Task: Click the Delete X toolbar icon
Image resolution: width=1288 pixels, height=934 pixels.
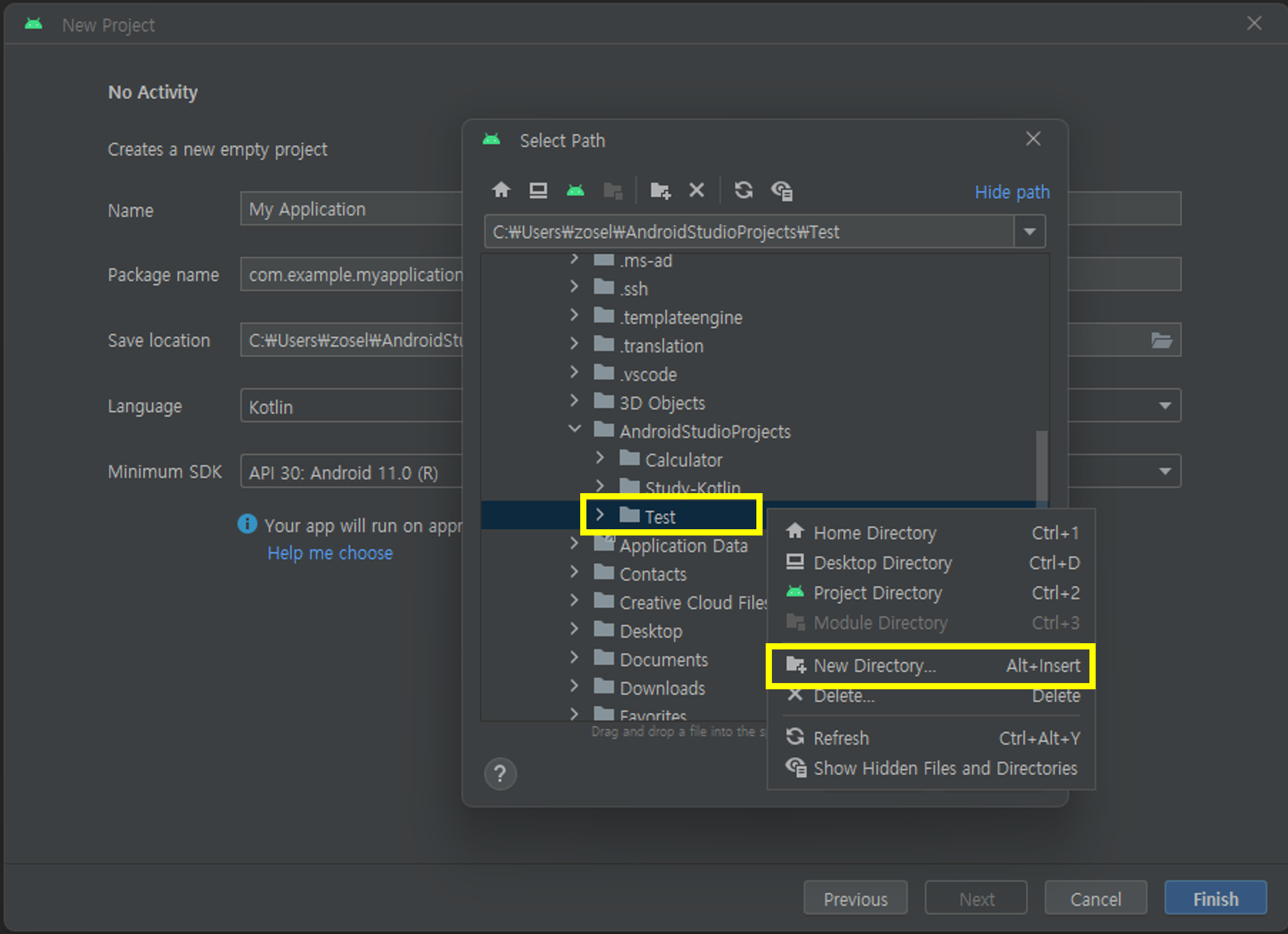Action: click(x=697, y=190)
